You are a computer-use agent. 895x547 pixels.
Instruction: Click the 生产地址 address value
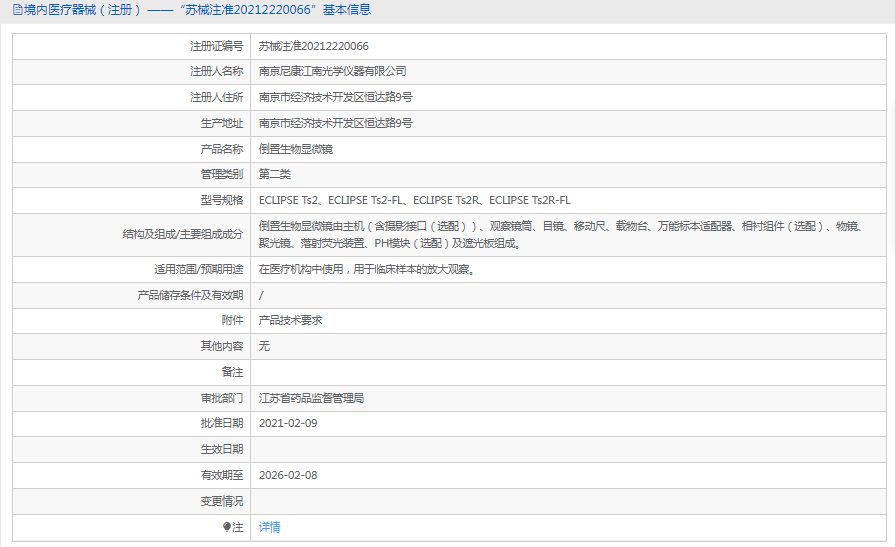pyautogui.click(x=336, y=123)
